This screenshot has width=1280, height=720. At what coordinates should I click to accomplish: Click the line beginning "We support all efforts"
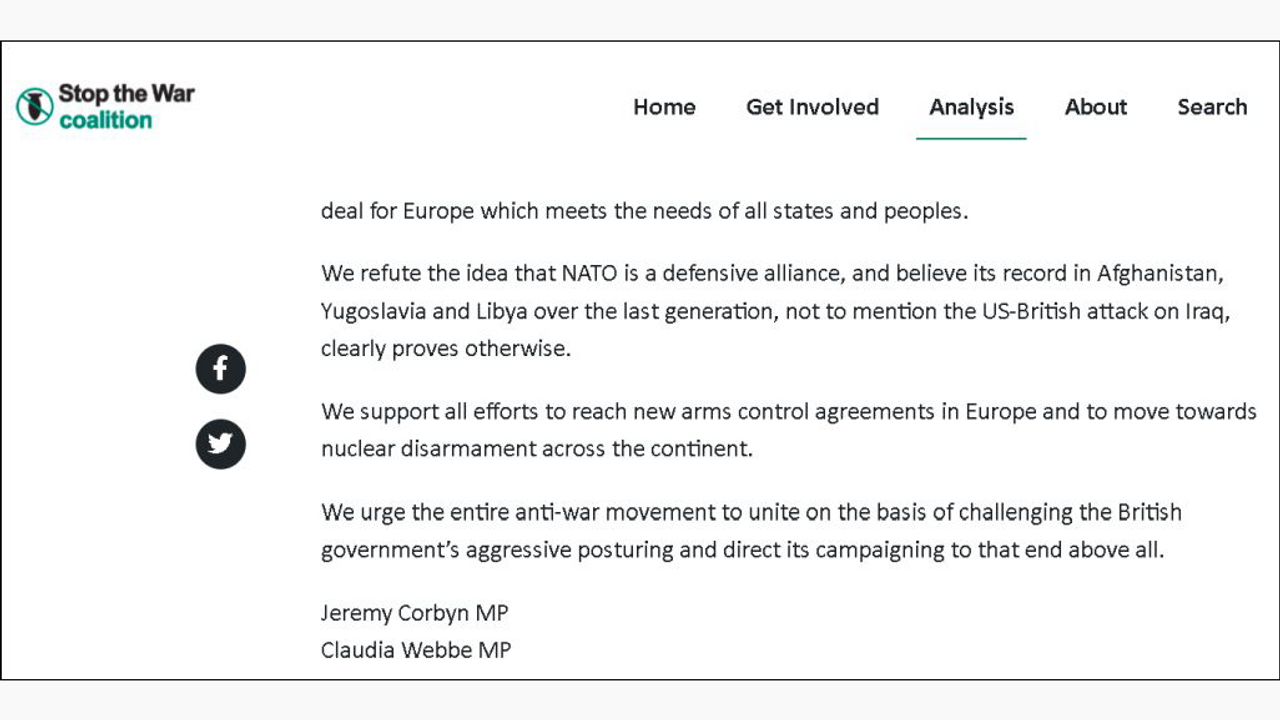(788, 412)
